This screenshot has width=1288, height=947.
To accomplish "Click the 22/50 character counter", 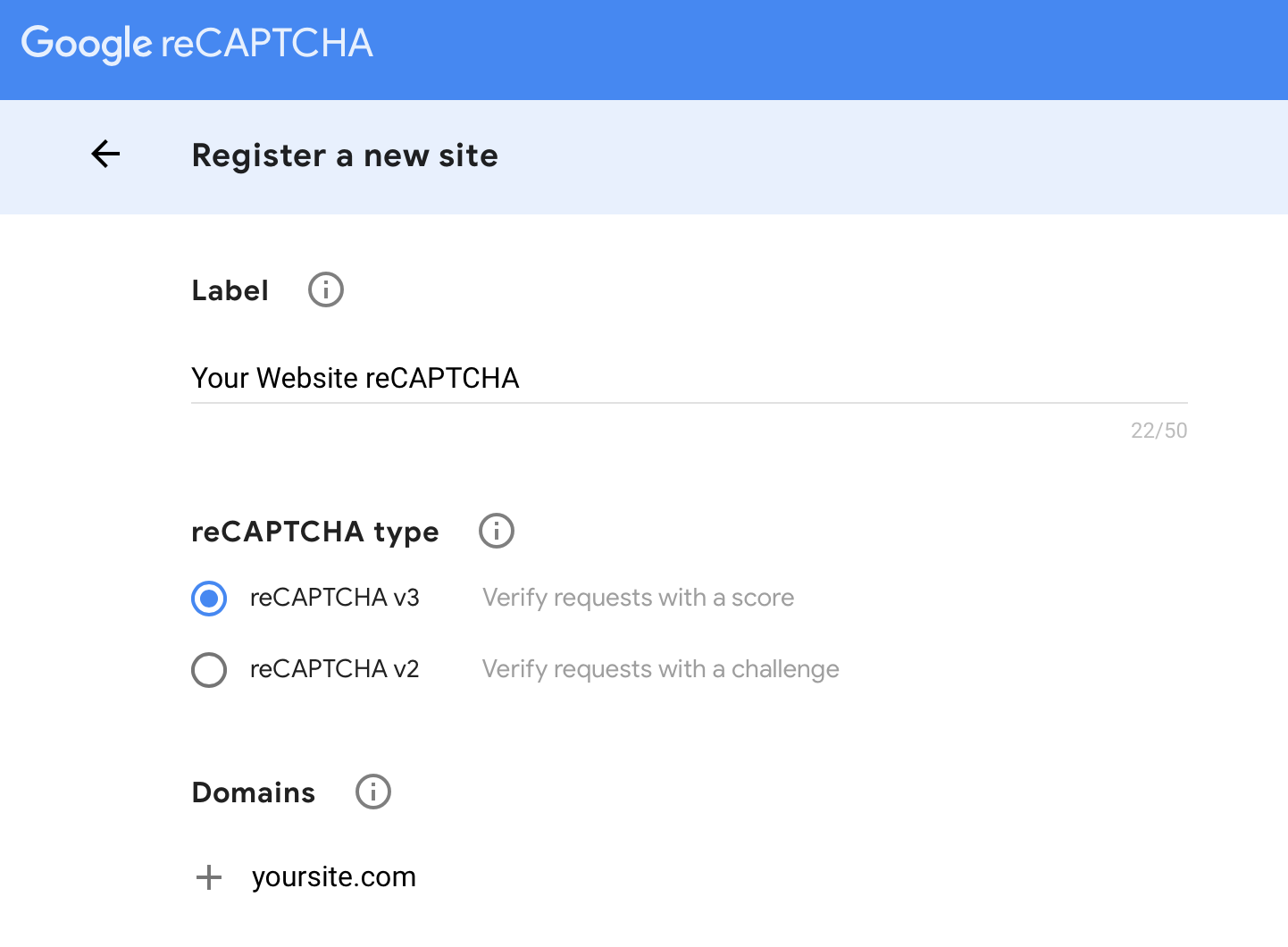I will [1158, 431].
